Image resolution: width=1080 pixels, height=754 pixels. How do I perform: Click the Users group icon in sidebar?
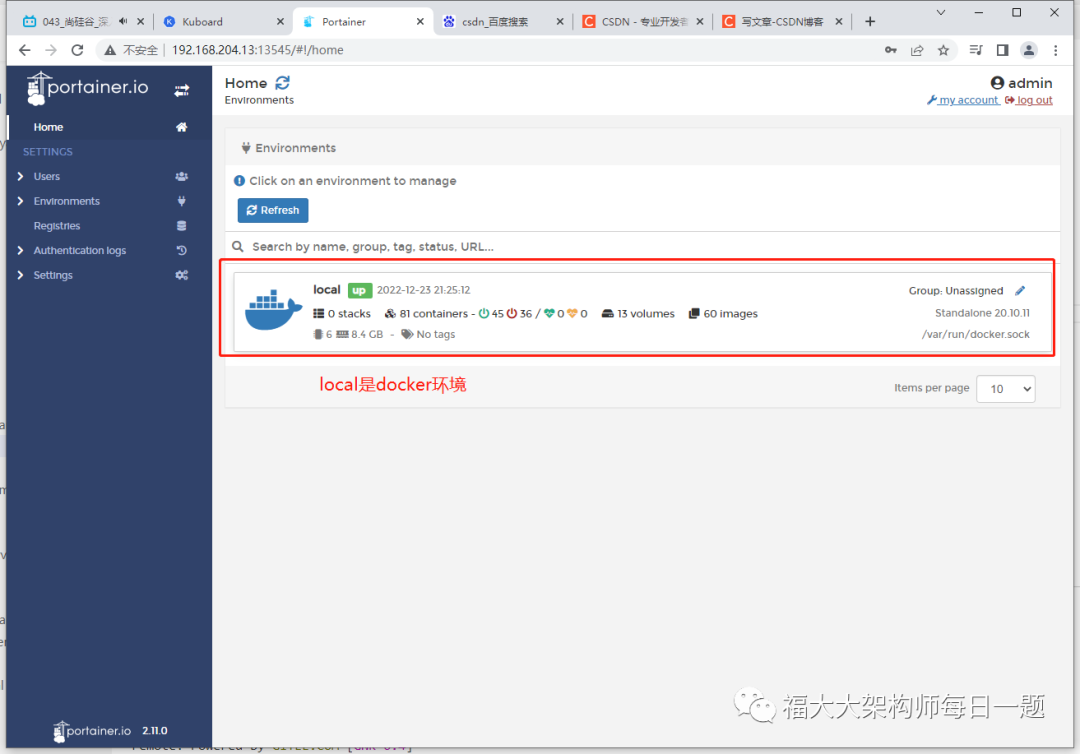coord(182,176)
